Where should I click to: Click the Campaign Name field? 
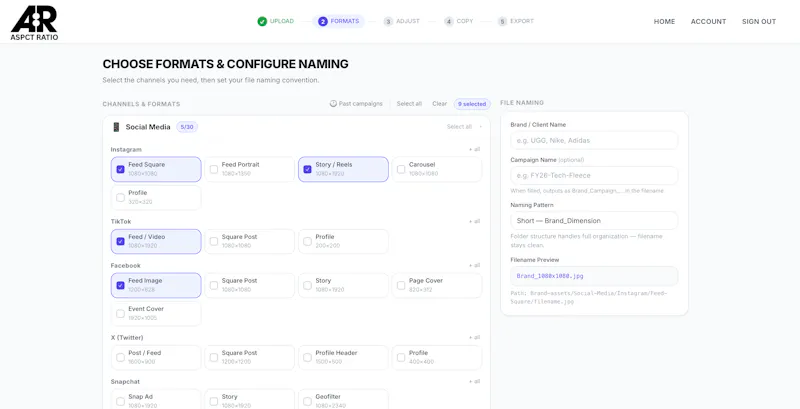(594, 175)
